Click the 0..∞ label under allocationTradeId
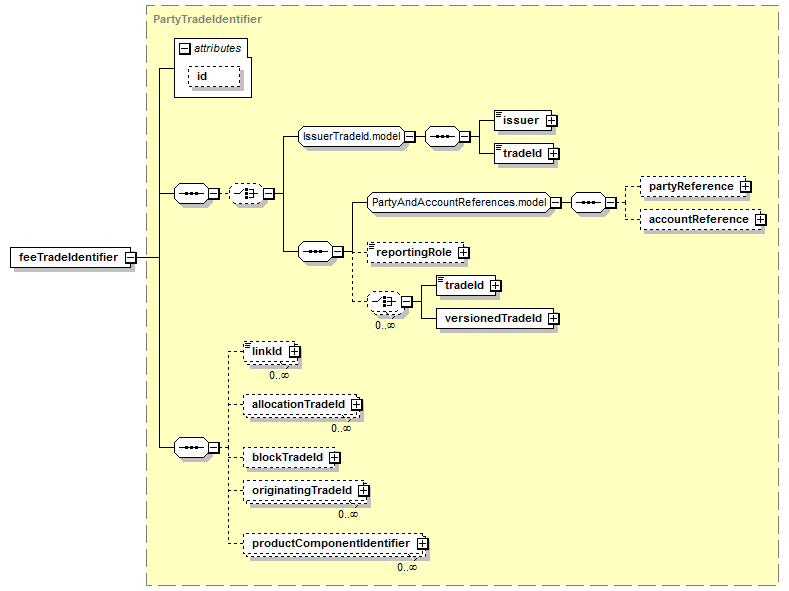Image resolution: width=789 pixels, height=591 pixels. point(341,429)
